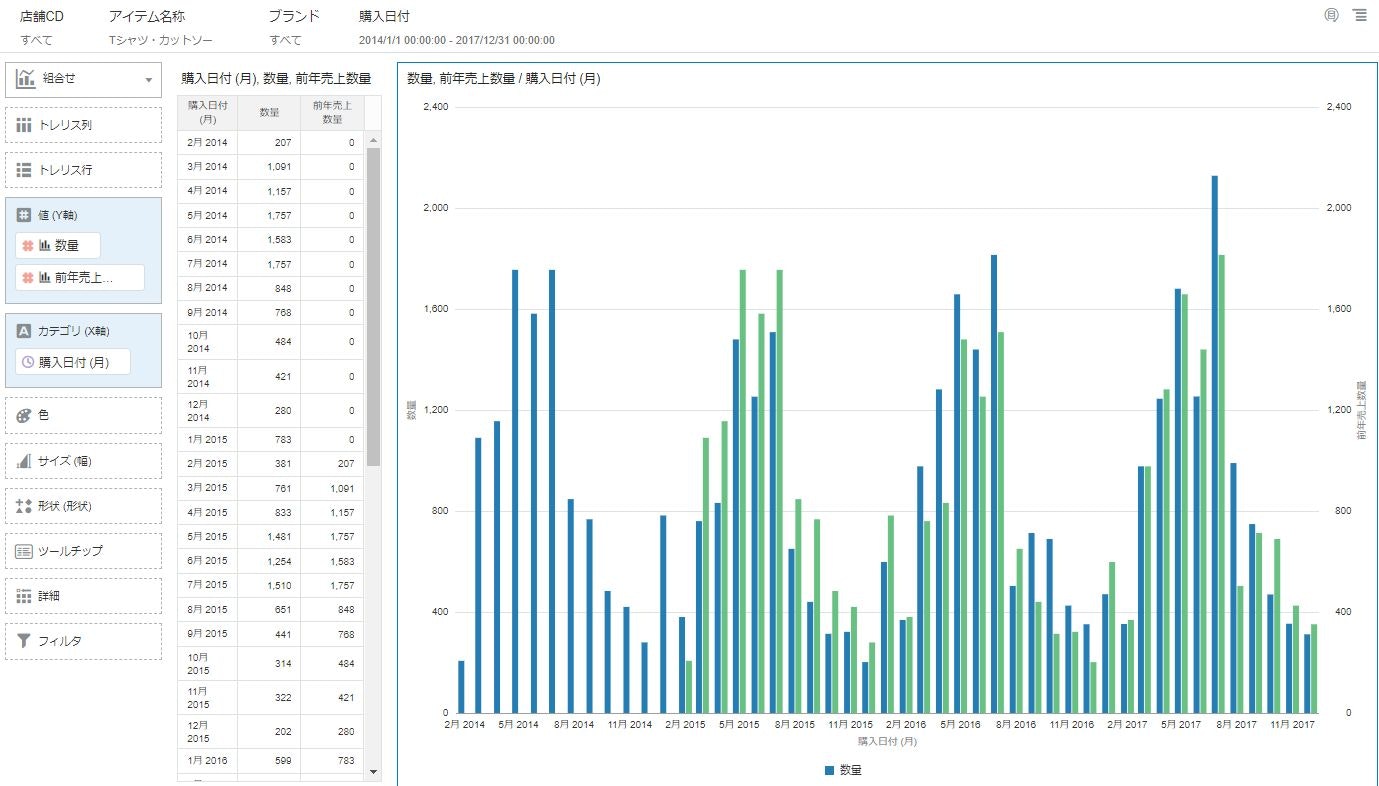
Task: Click quantity 202 in 12月 2015 row
Action: click(x=282, y=732)
